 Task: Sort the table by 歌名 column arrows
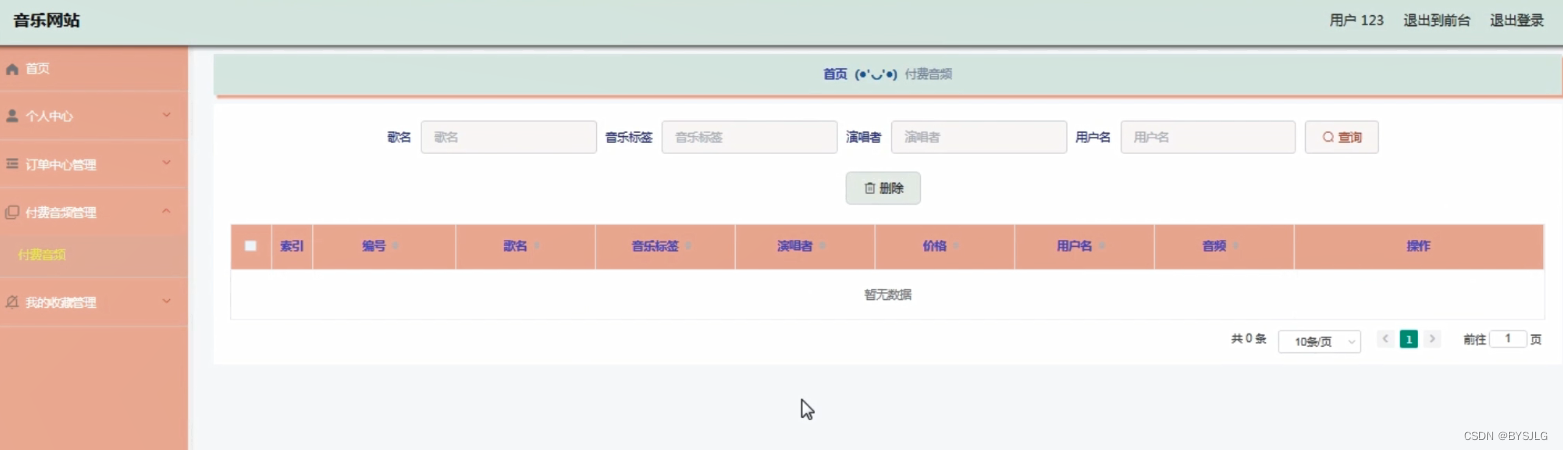(x=538, y=246)
